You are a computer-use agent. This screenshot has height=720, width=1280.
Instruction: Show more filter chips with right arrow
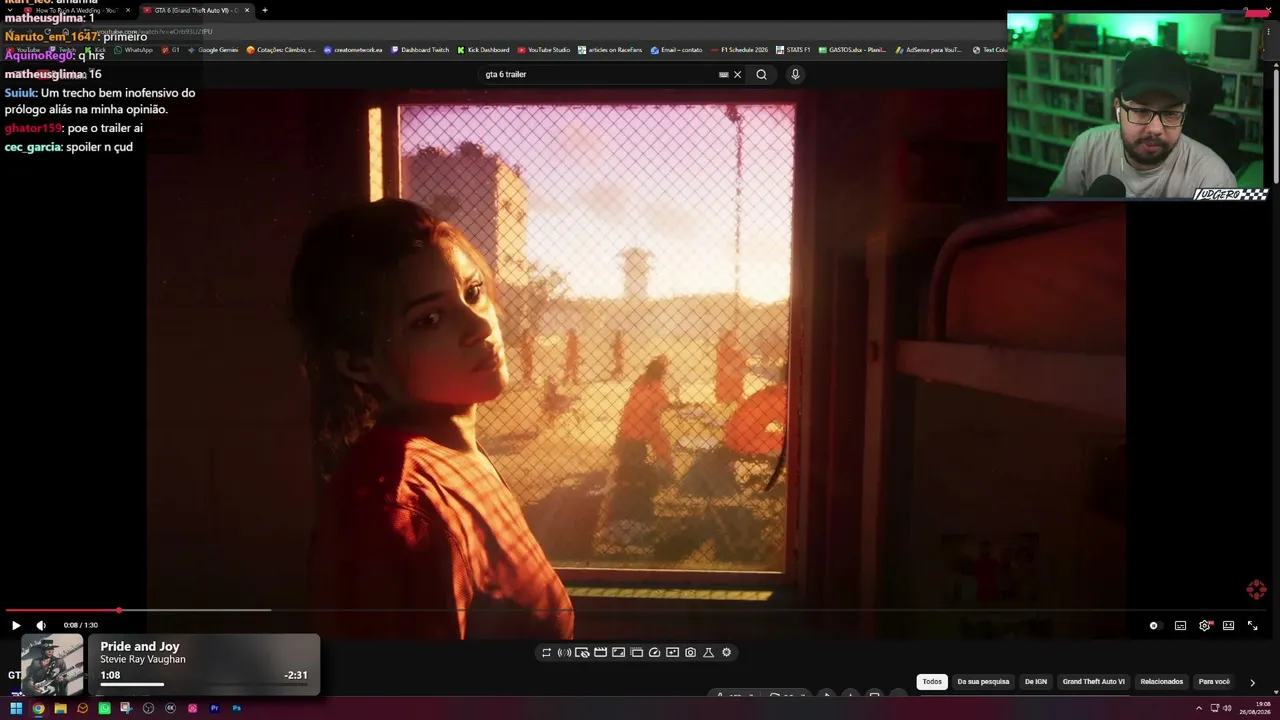(1252, 683)
